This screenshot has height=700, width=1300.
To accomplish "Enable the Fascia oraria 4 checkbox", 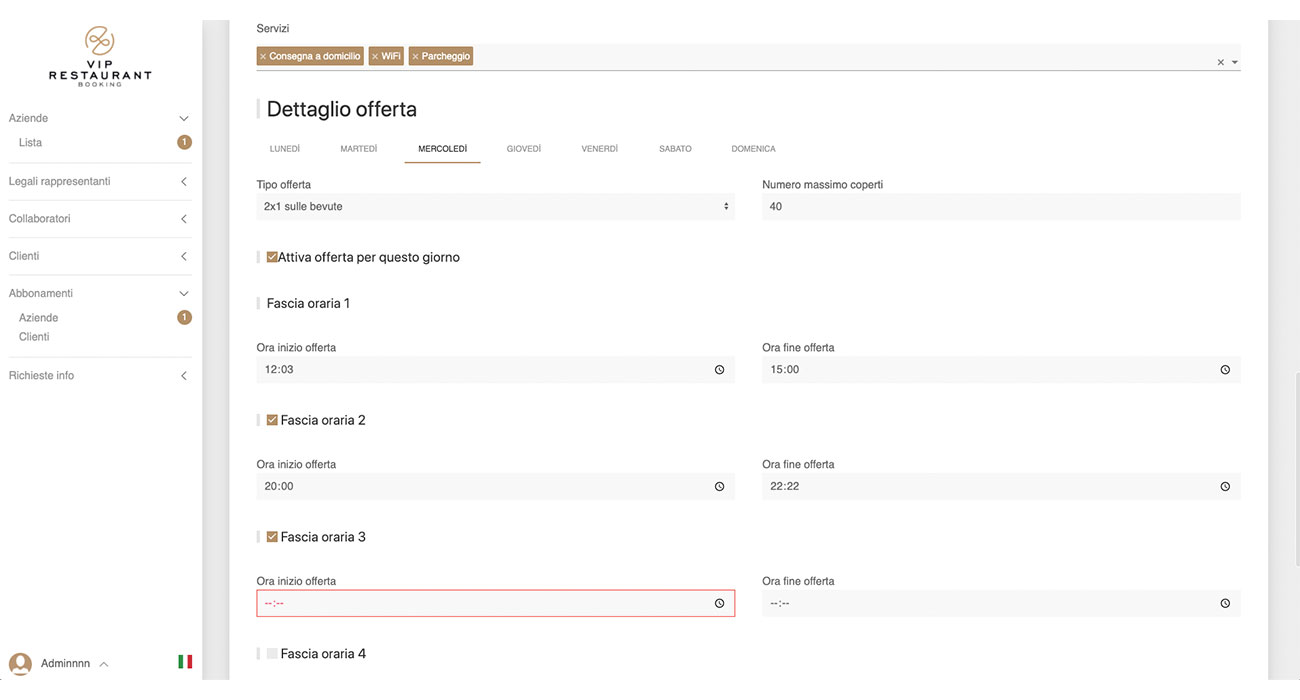I will coord(272,654).
